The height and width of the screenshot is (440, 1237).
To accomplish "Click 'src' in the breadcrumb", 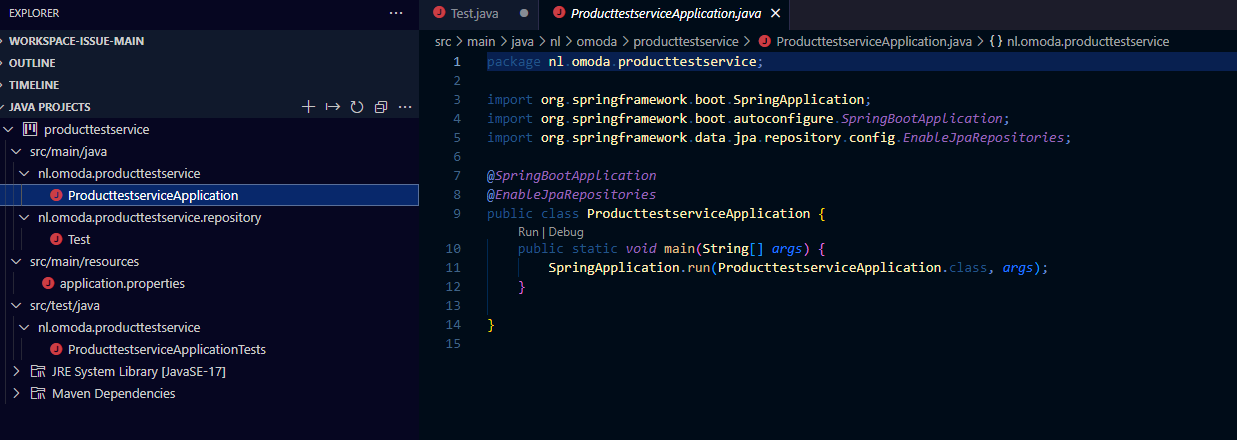I will point(444,41).
